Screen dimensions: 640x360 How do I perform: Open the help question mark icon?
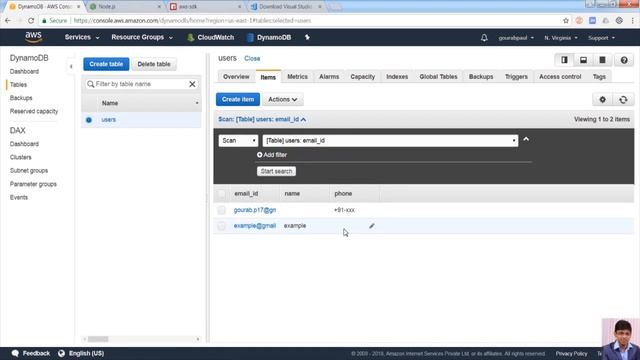624,60
